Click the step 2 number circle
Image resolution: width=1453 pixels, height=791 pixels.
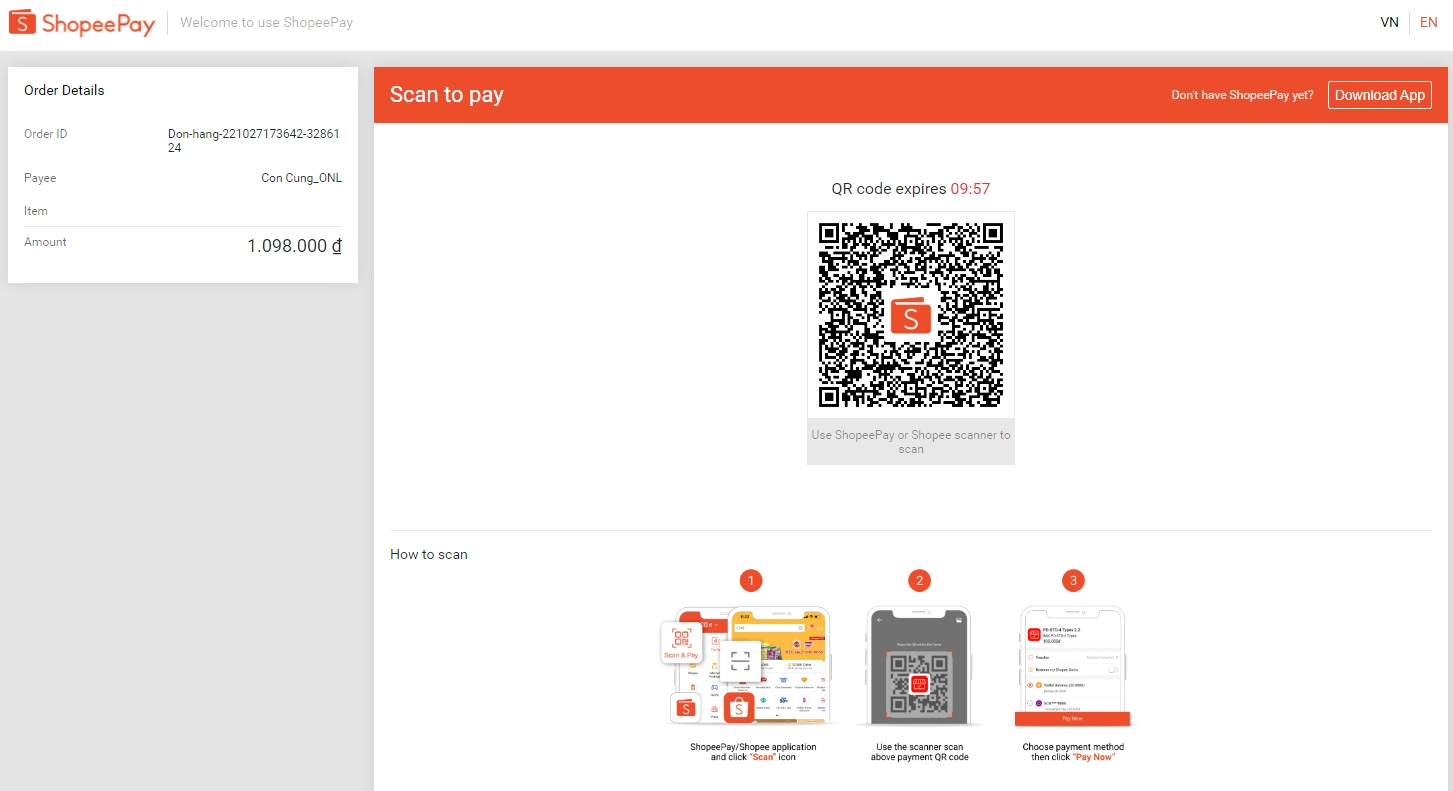point(919,580)
